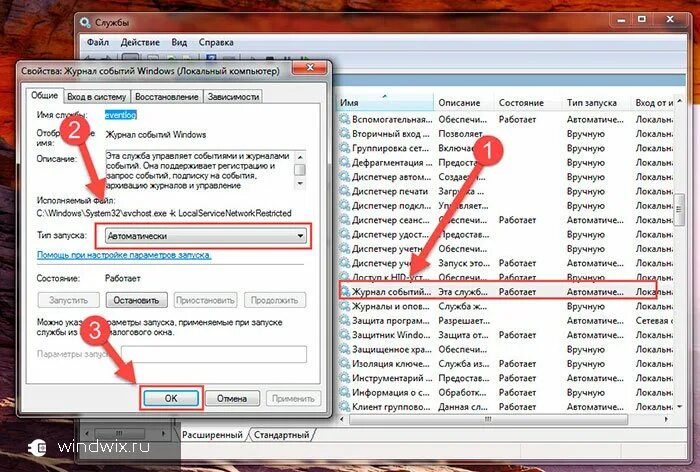Click gear icon of Защита програм... row

tap(344, 321)
